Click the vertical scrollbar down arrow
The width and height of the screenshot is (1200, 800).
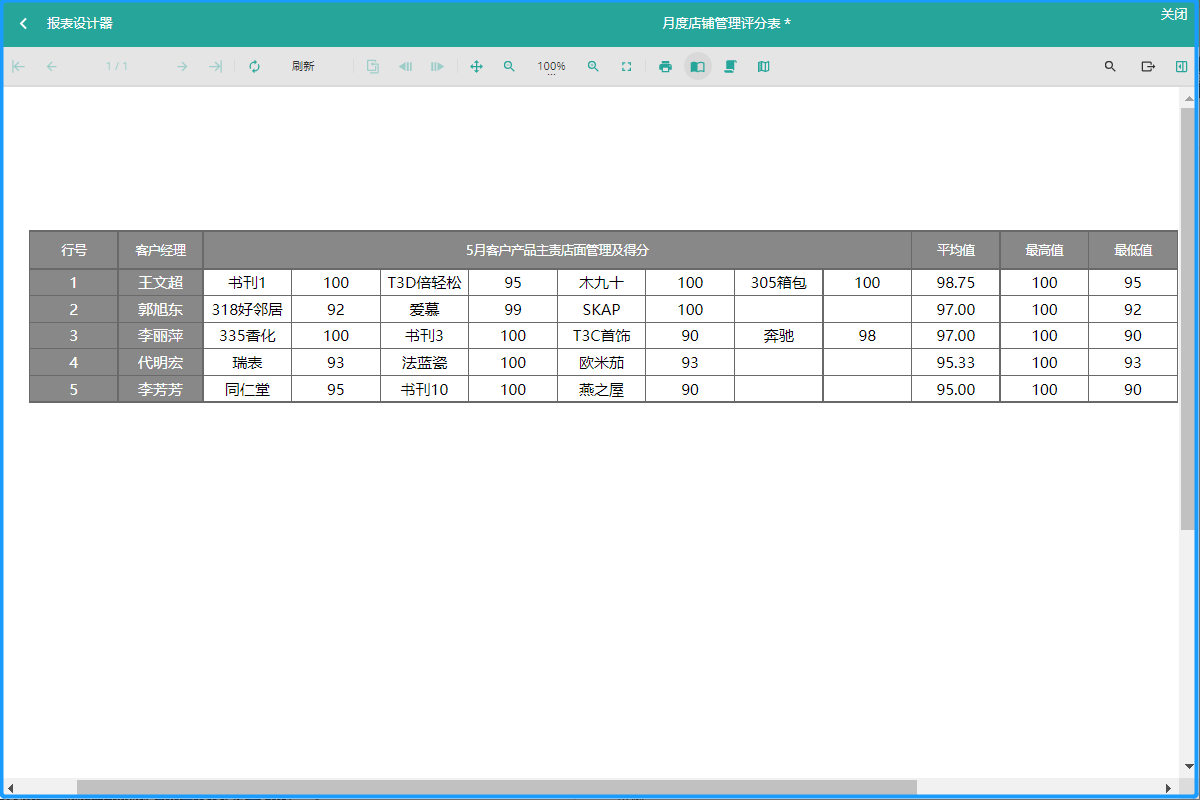click(x=1188, y=767)
